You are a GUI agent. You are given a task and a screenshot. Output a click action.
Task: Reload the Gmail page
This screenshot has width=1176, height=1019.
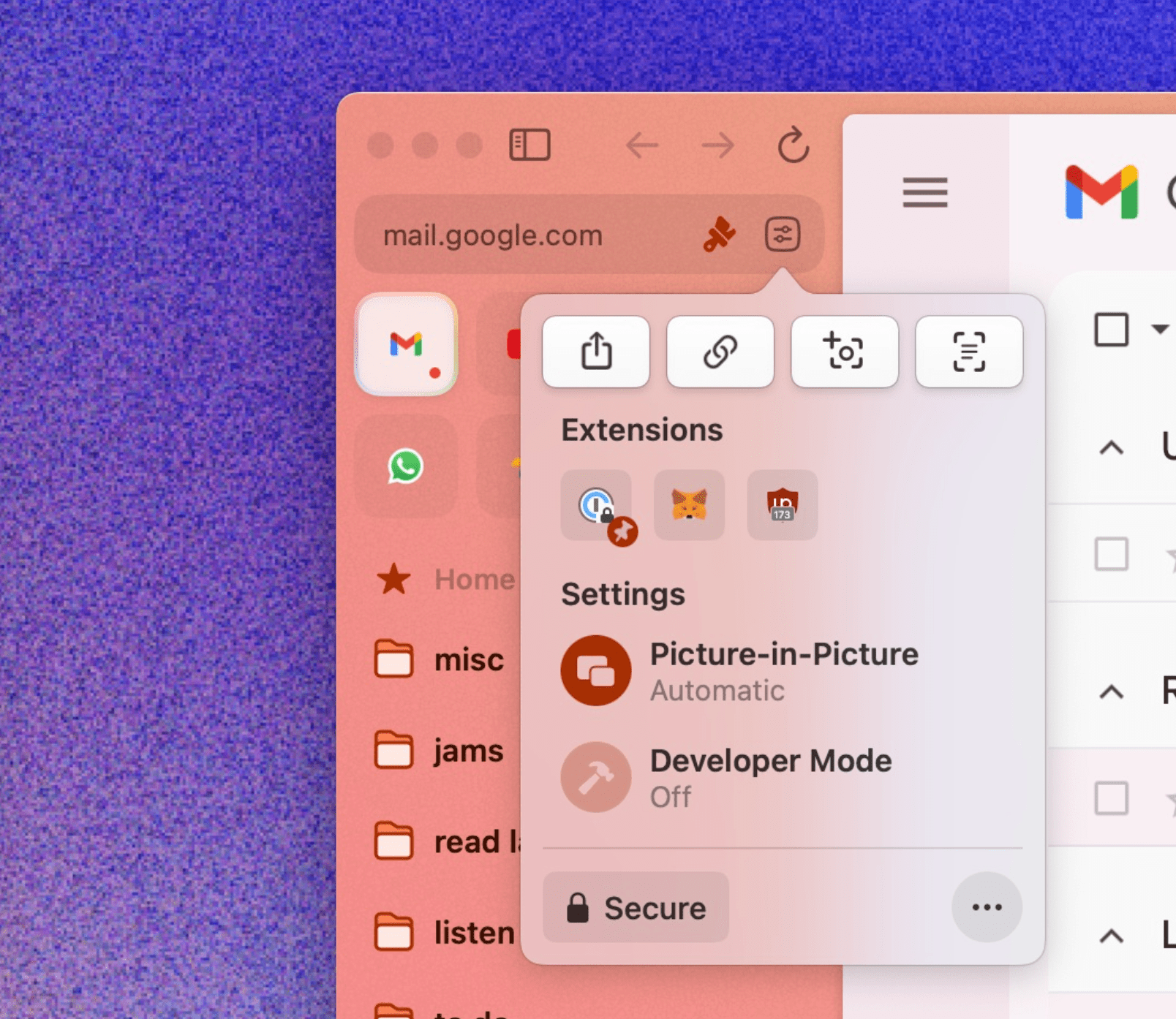794,145
